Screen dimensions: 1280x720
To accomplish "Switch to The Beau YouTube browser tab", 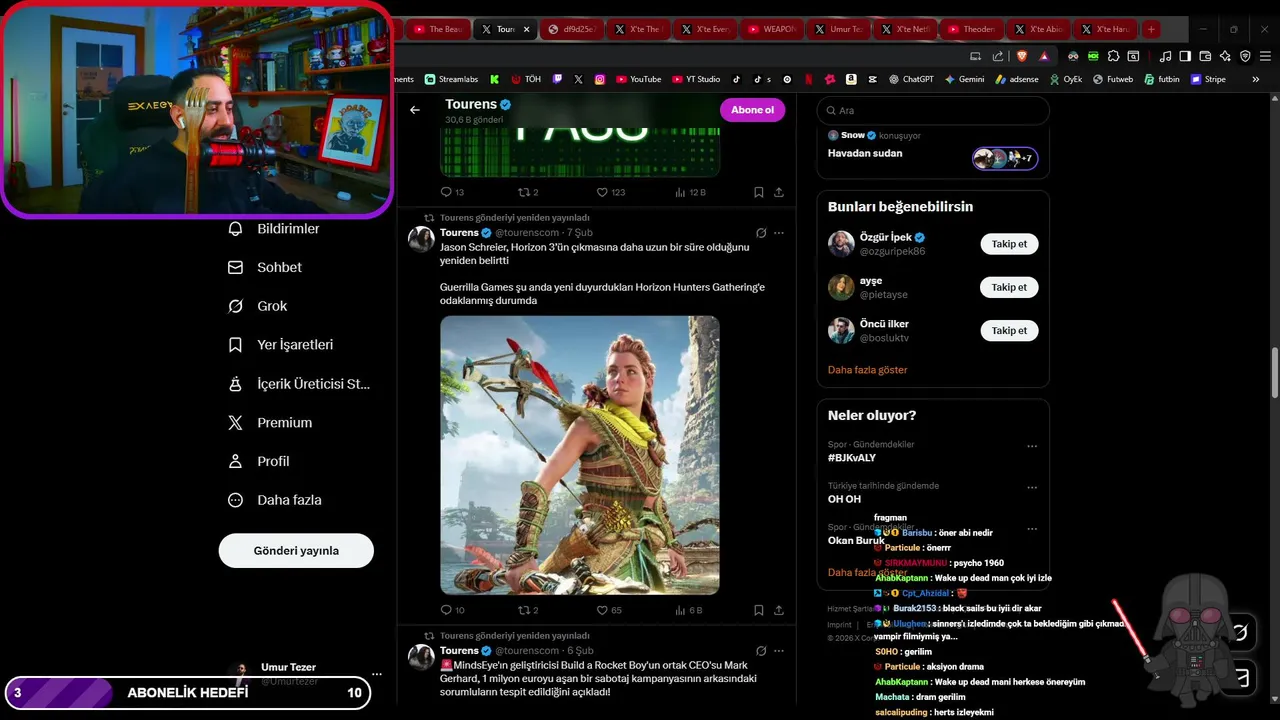I will click(438, 29).
